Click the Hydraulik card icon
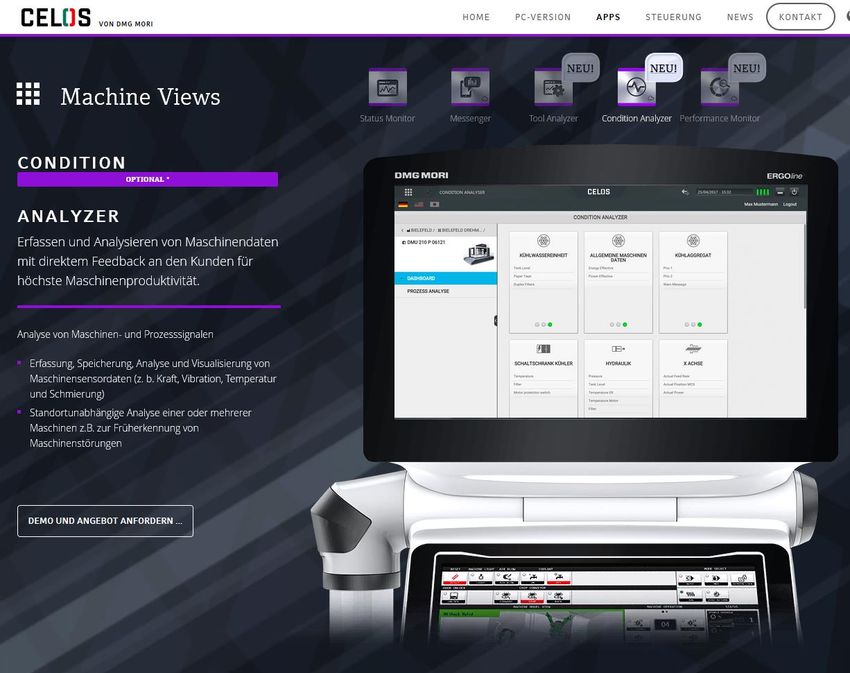Image resolution: width=850 pixels, height=673 pixels. [x=618, y=349]
